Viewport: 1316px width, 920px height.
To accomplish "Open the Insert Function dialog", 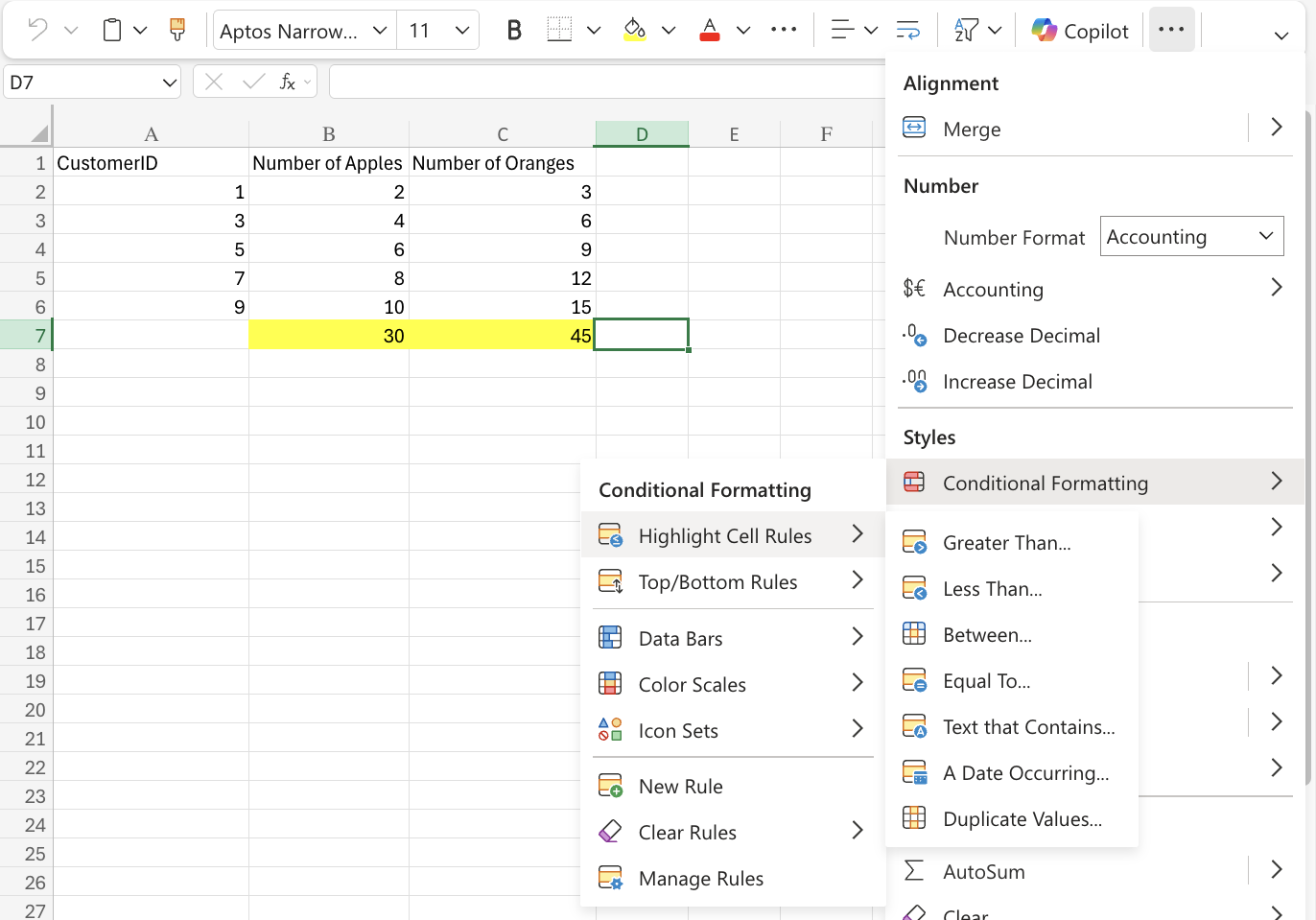I will [288, 81].
